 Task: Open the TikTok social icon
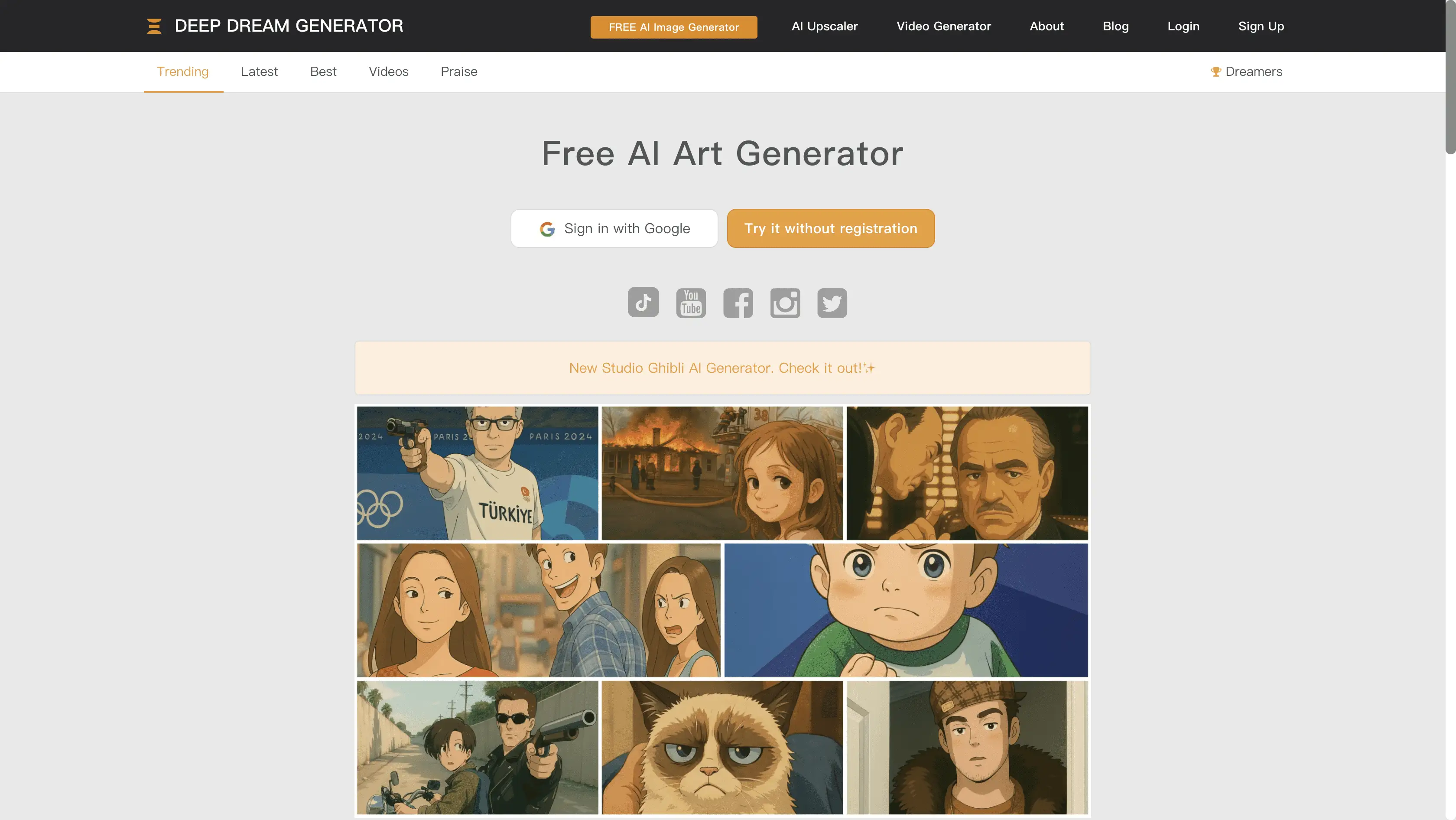click(x=643, y=303)
